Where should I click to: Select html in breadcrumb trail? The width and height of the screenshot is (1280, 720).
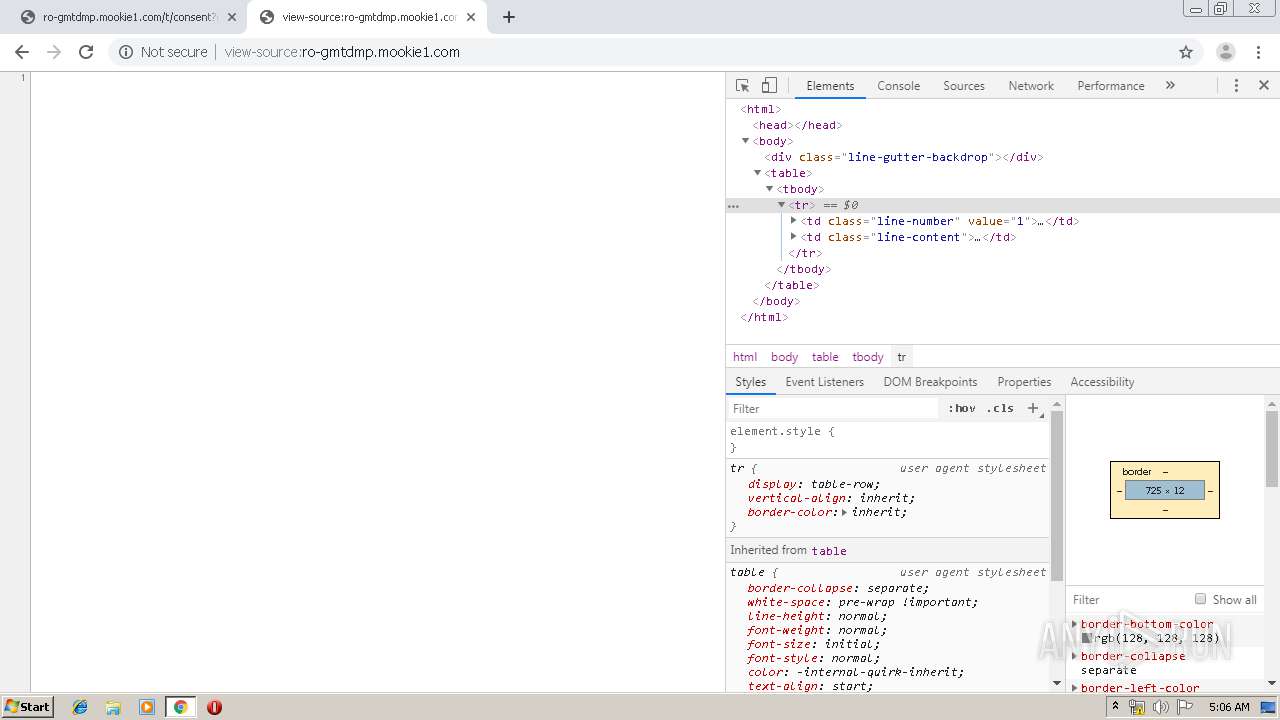coord(745,357)
